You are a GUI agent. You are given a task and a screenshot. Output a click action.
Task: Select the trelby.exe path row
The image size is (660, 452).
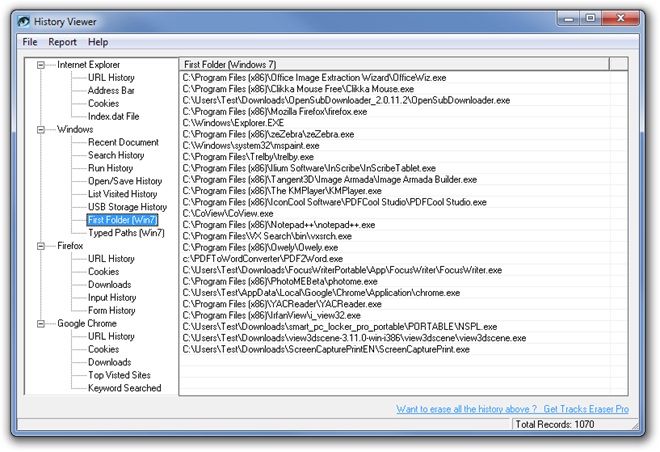(395, 157)
